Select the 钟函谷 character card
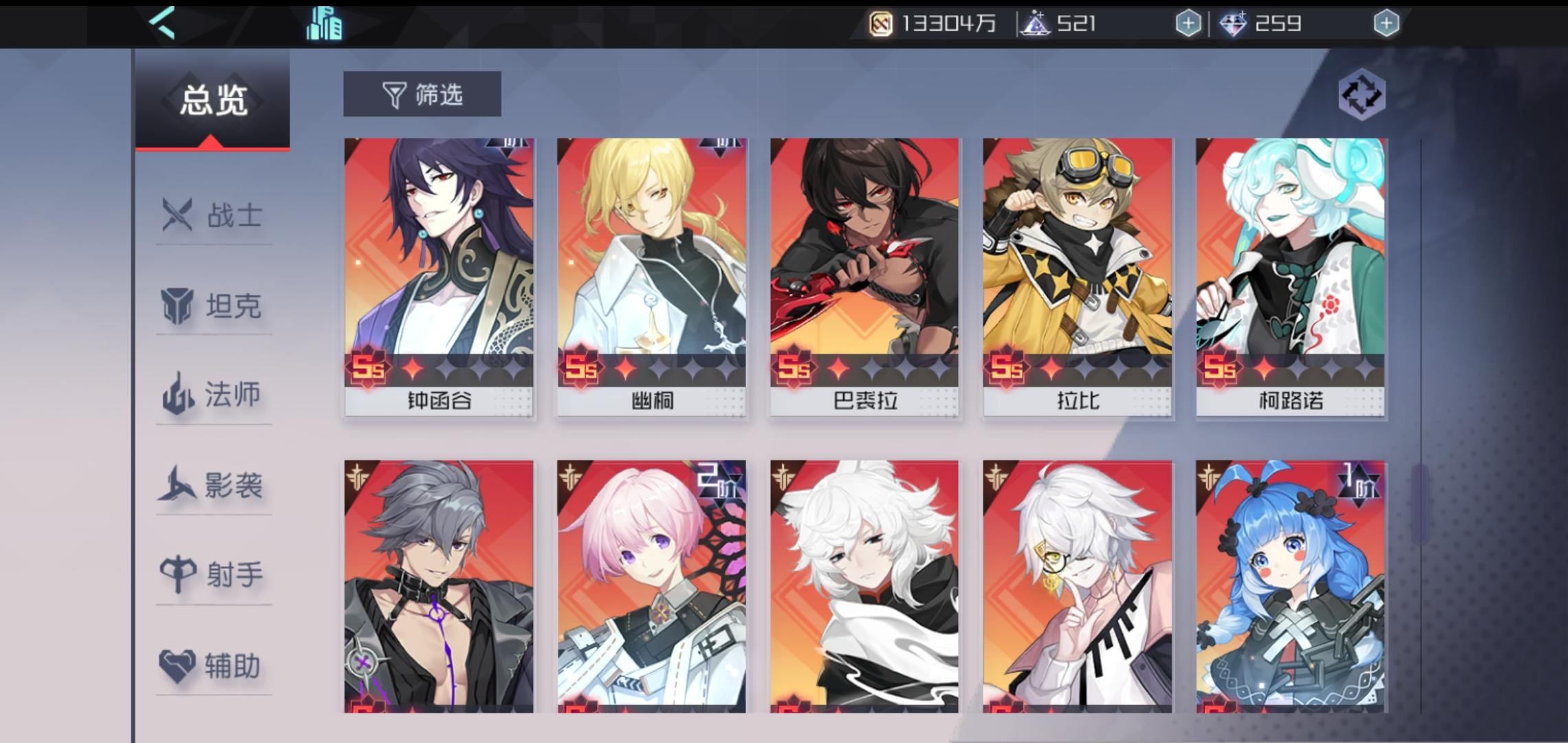 (439, 277)
